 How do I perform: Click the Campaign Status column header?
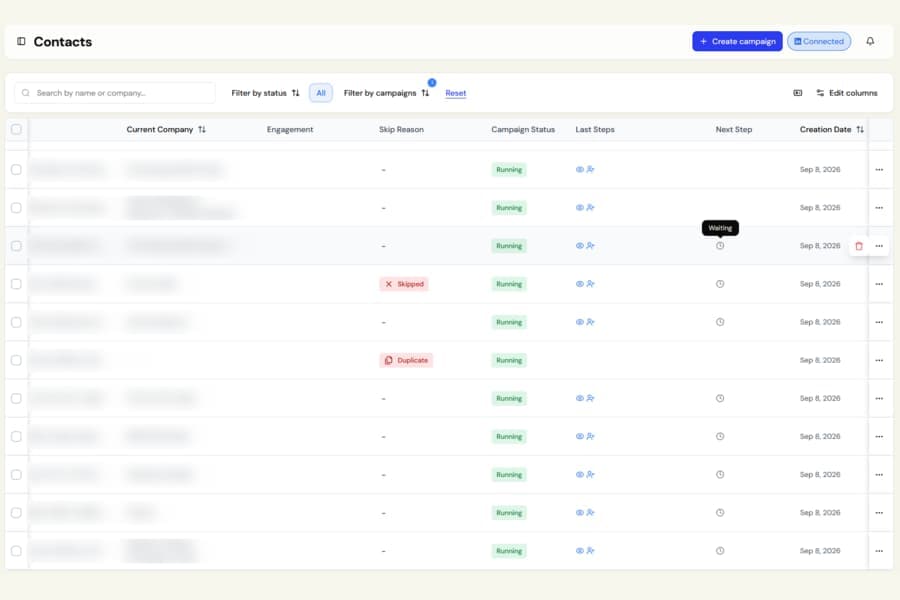pyautogui.click(x=523, y=130)
